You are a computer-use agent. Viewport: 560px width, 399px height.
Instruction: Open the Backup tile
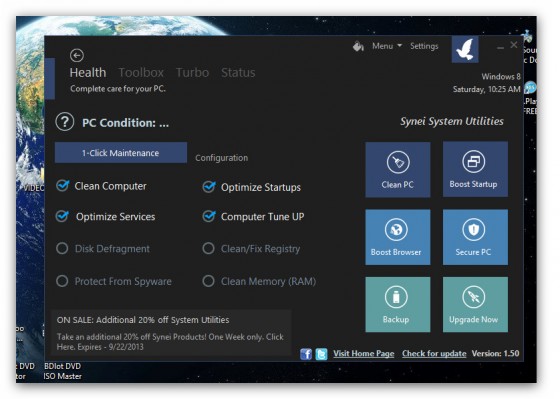point(398,305)
